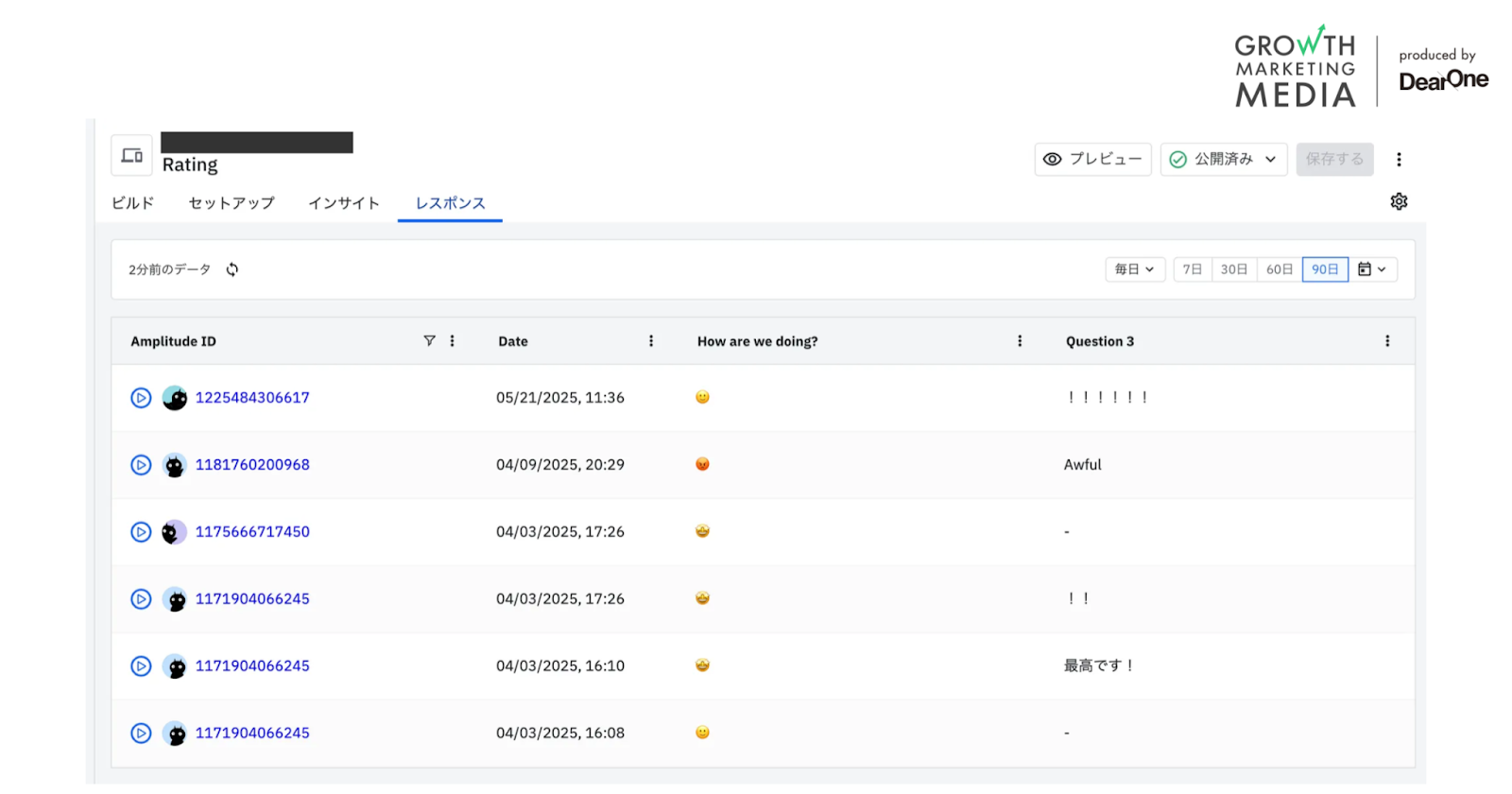Open the settings gear icon

1399,201
